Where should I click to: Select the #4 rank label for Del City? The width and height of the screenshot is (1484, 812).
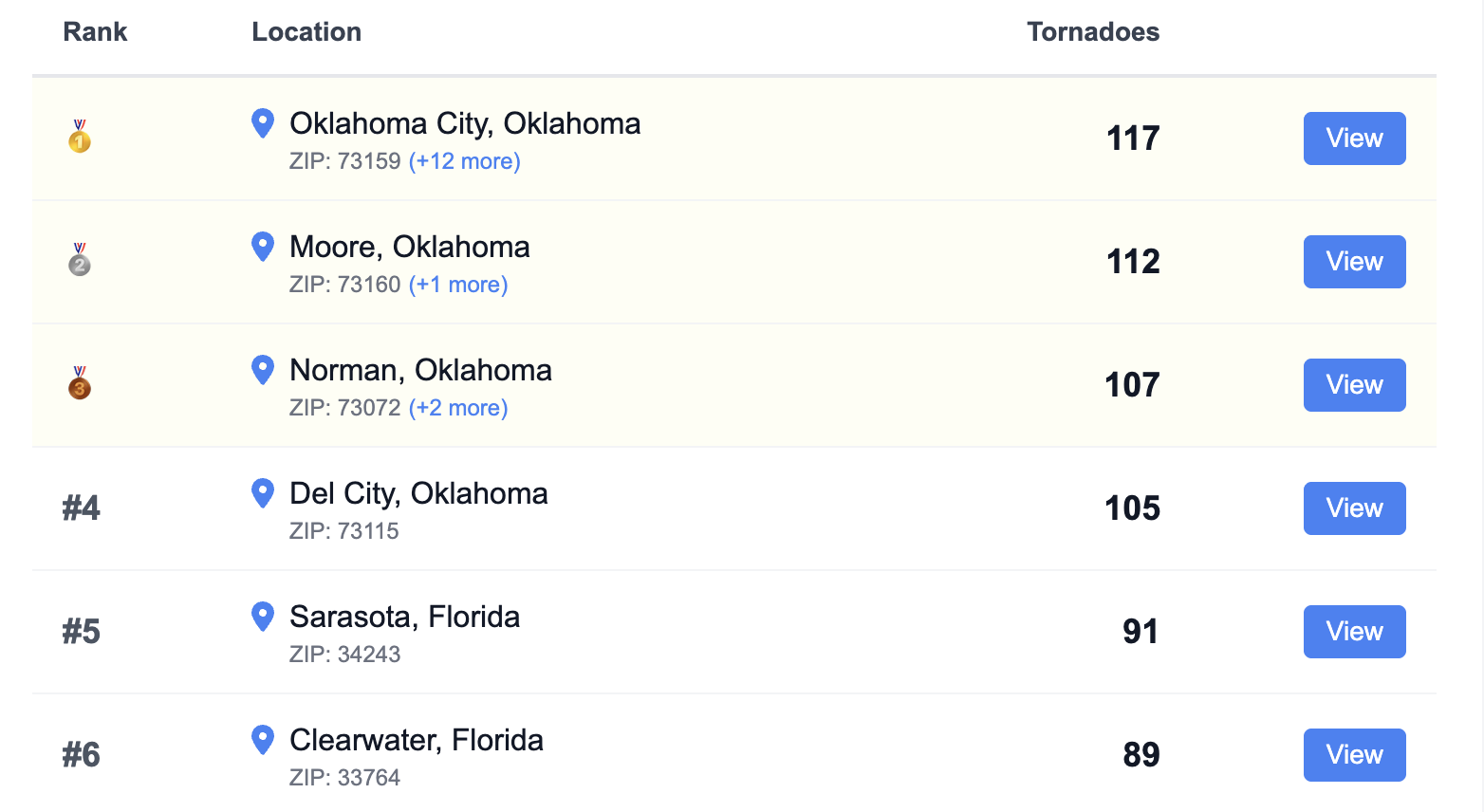[x=80, y=508]
